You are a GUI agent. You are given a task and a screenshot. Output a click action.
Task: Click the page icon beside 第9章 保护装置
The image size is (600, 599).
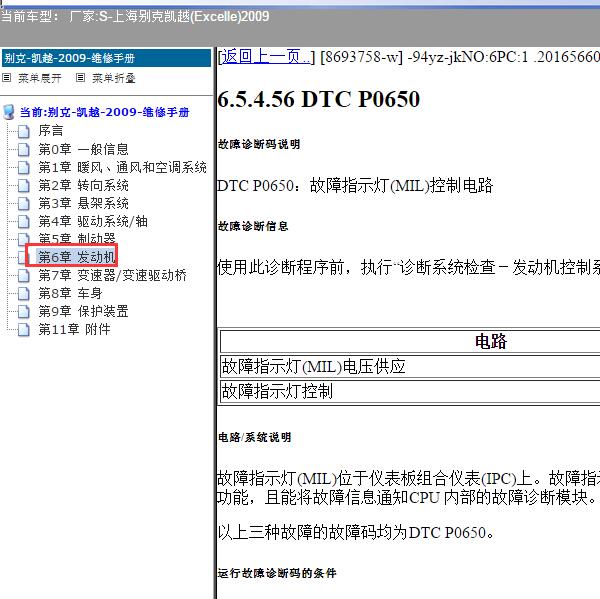pos(24,311)
